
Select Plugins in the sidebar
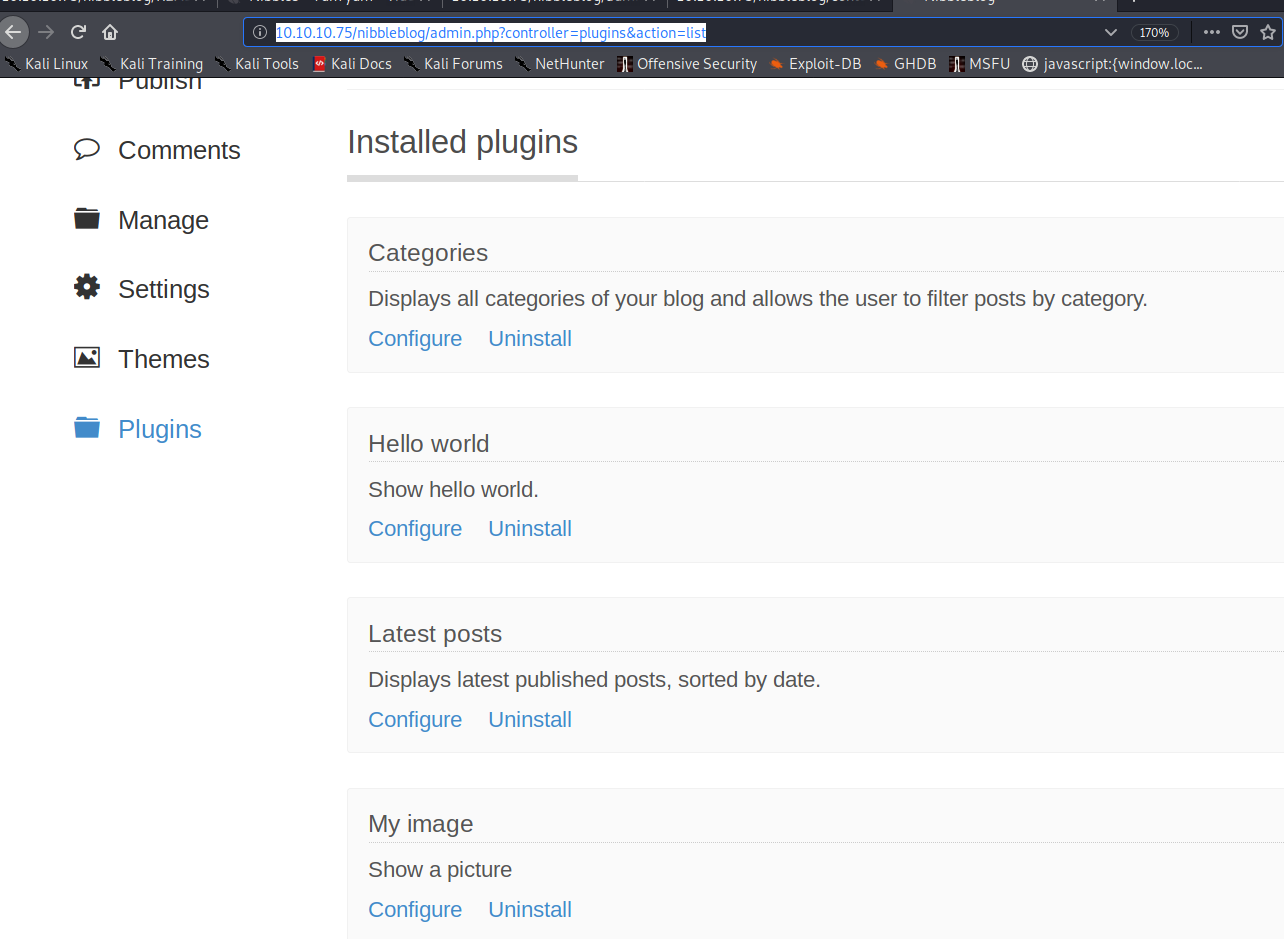159,429
